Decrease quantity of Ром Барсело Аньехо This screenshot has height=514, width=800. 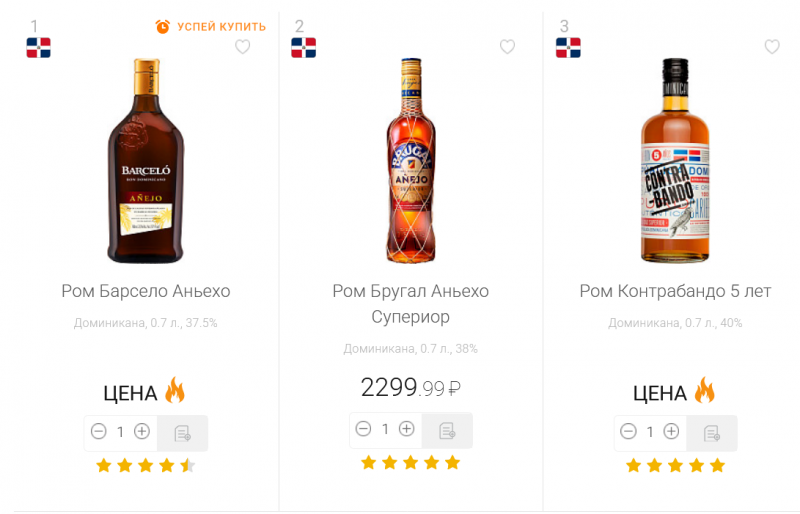point(98,432)
